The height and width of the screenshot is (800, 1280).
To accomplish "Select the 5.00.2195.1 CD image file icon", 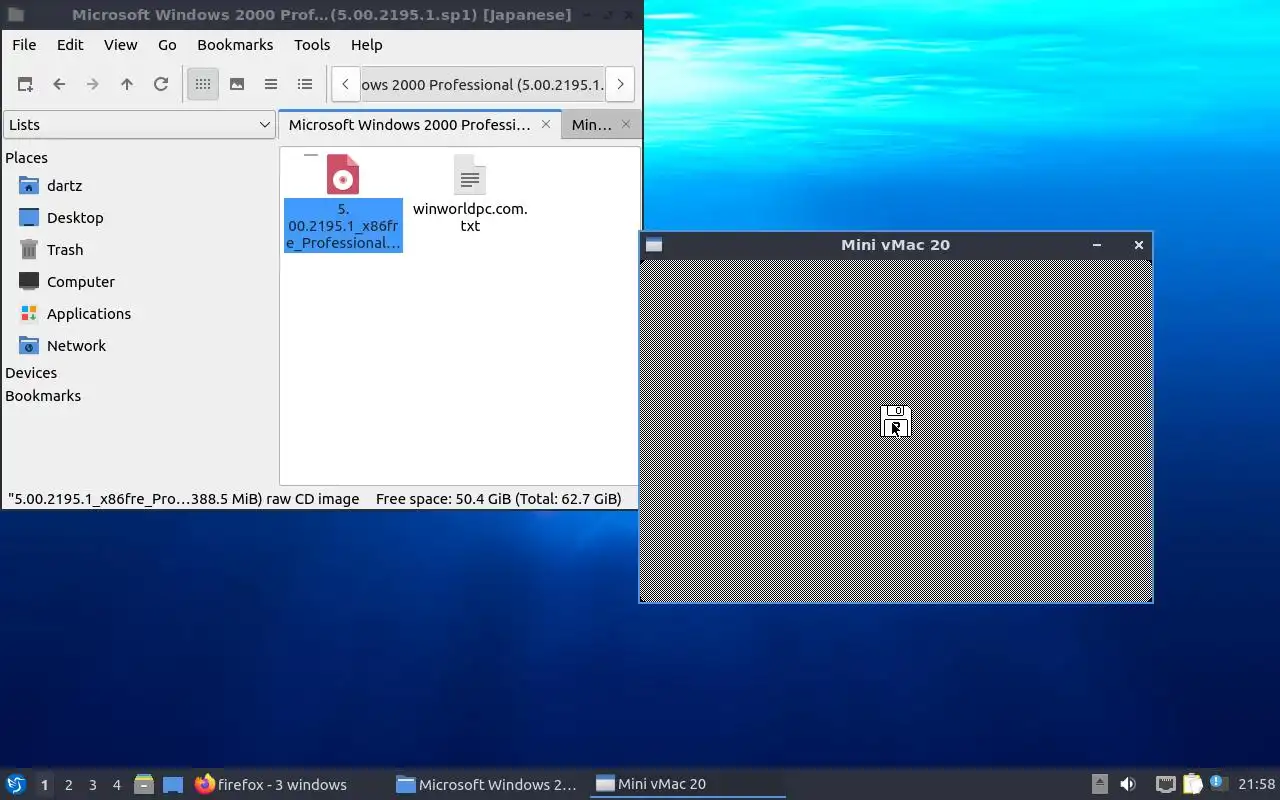I will (343, 175).
